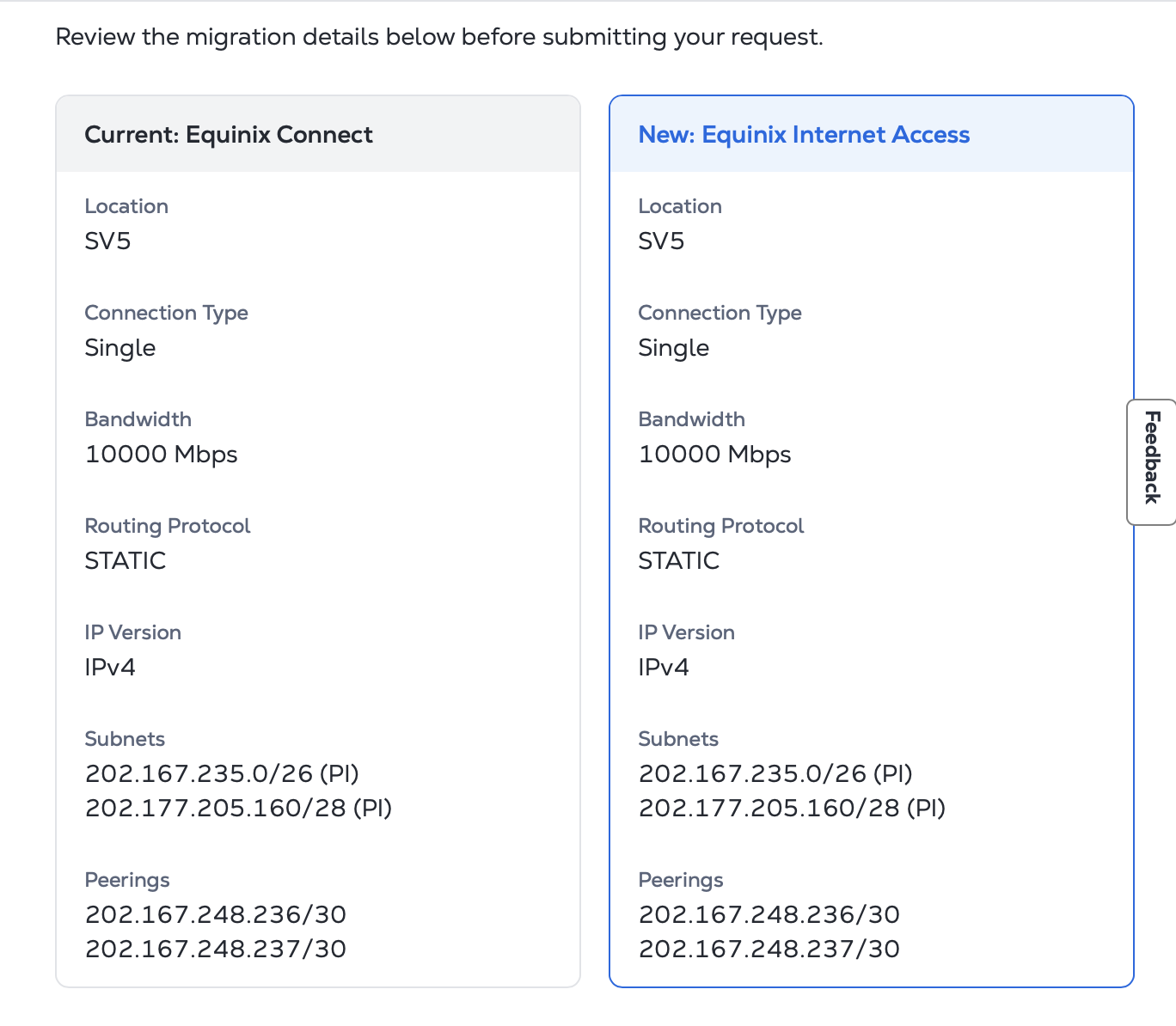1176x1026 pixels.
Task: Select the Current: Equinix Connect header
Action: [x=229, y=135]
